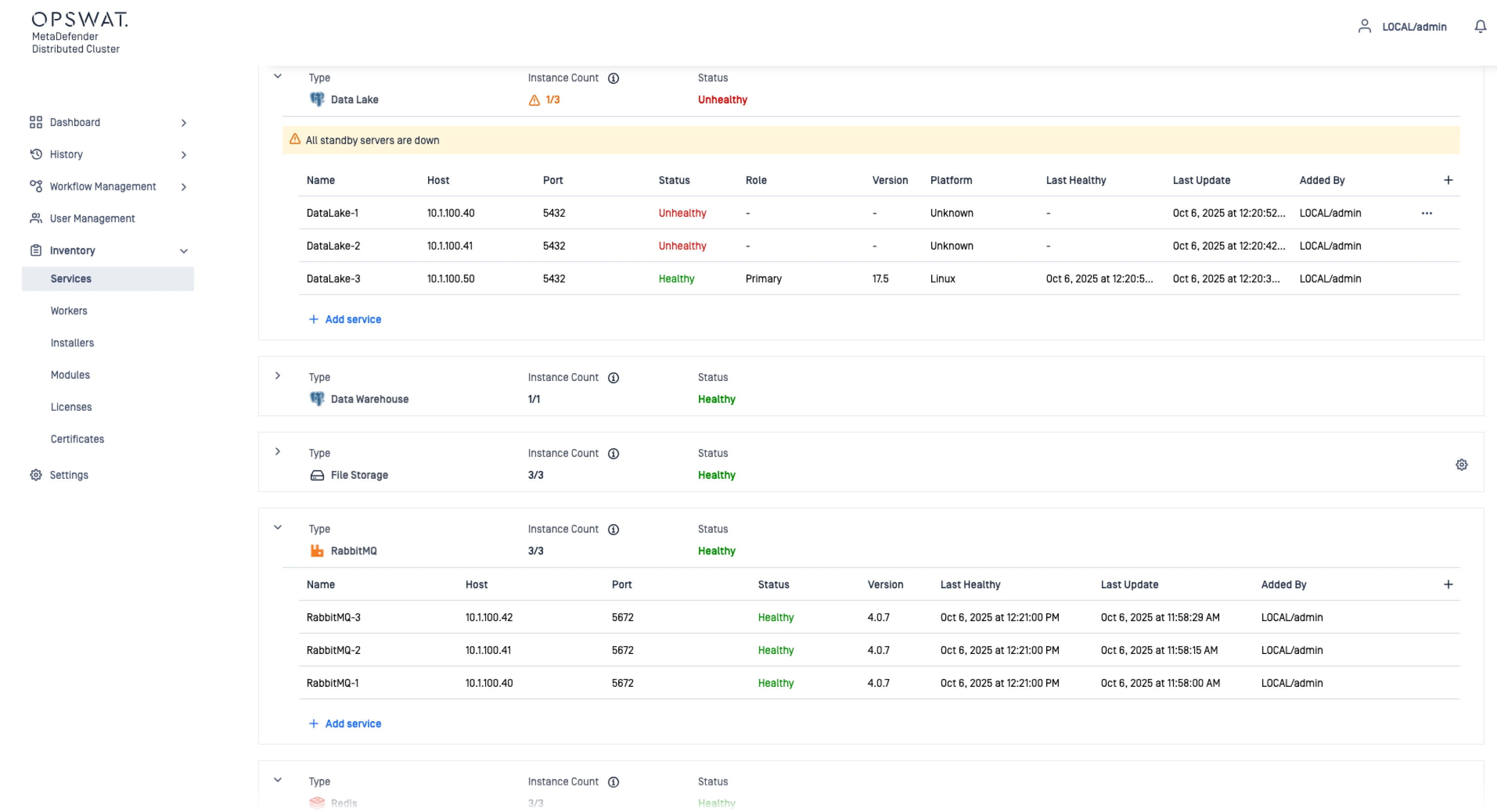Click Data Warehouse Instance Count info icon
1497x812 pixels.
pyautogui.click(x=613, y=378)
